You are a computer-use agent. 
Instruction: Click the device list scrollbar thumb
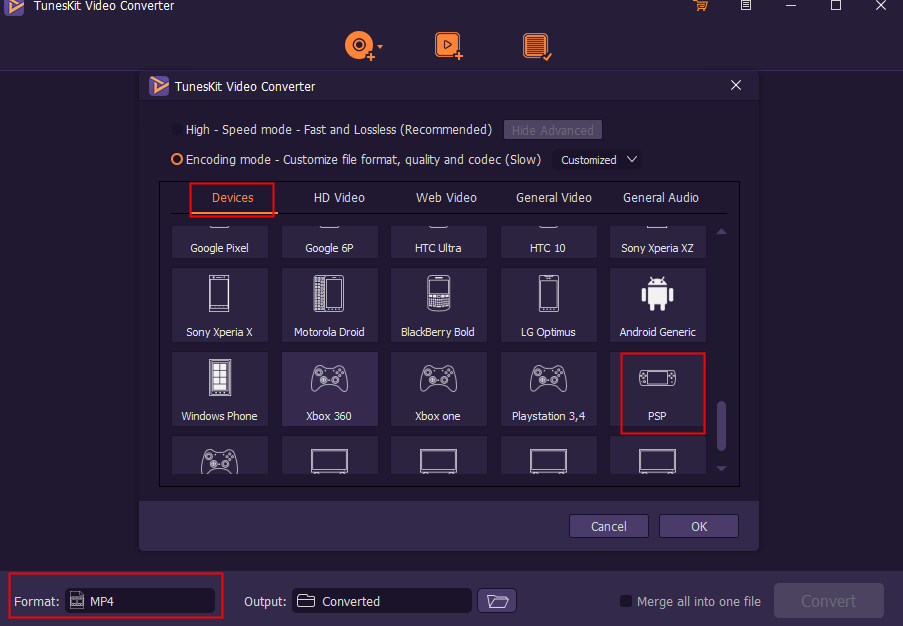click(722, 426)
